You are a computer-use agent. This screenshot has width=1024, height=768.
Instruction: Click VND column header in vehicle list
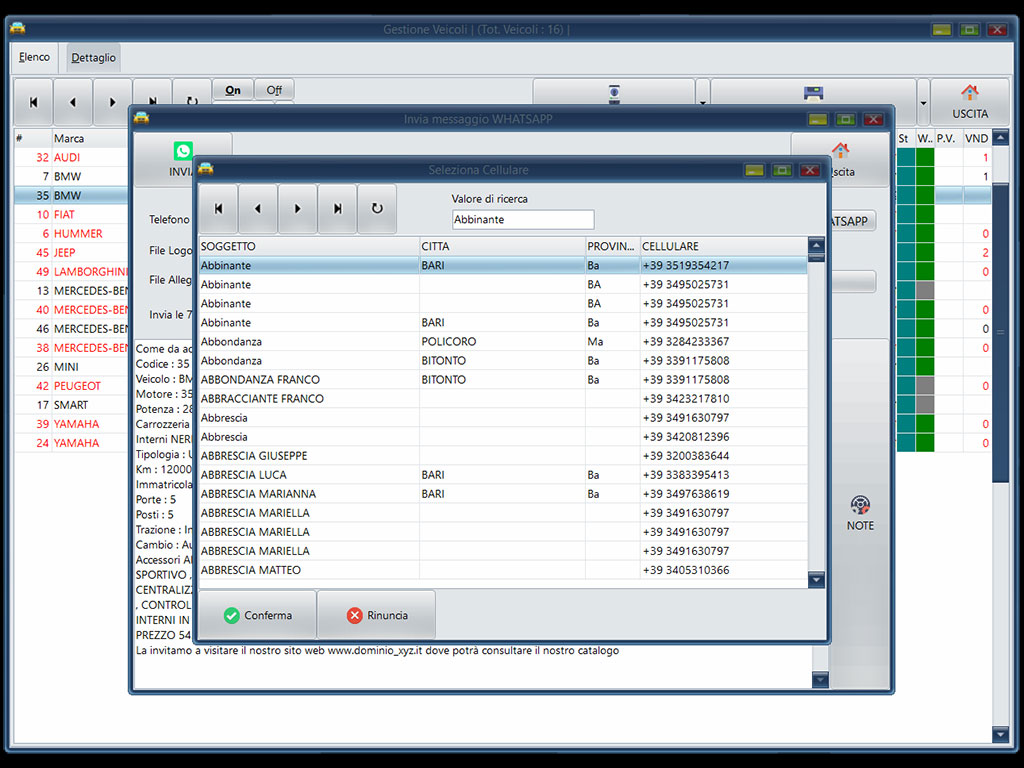coord(977,138)
